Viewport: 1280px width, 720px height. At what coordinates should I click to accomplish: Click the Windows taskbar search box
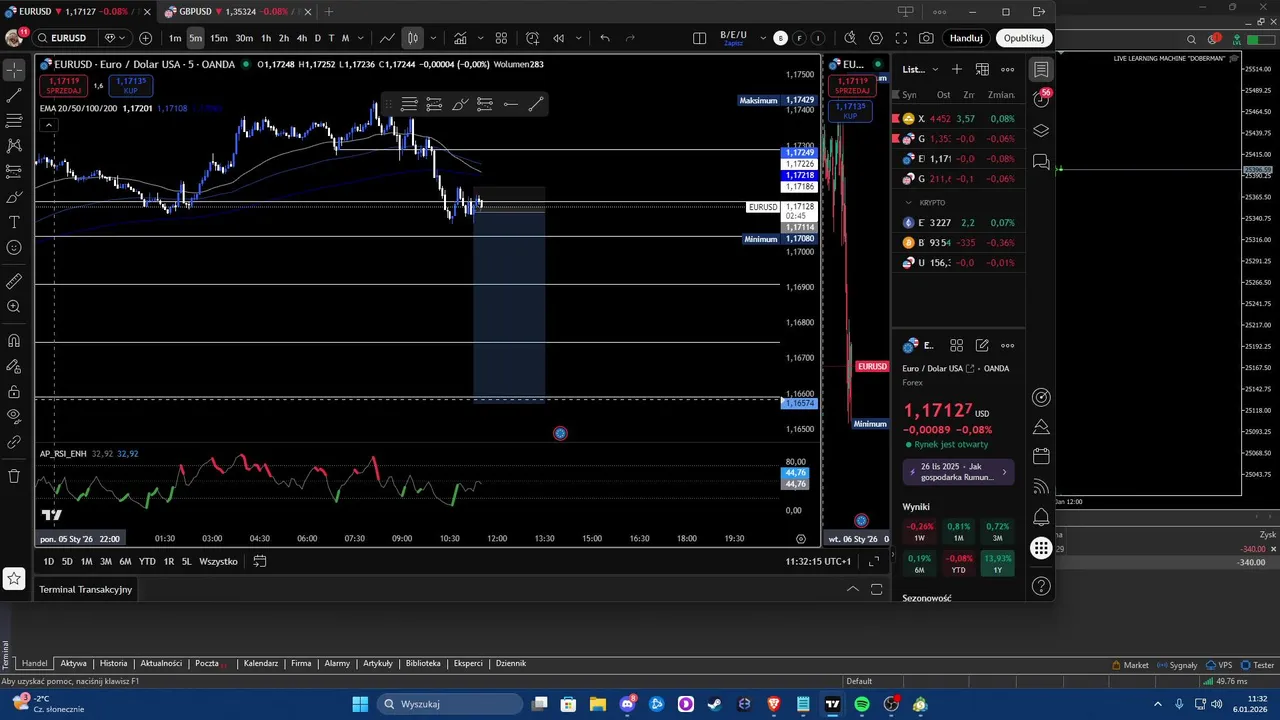(x=451, y=704)
